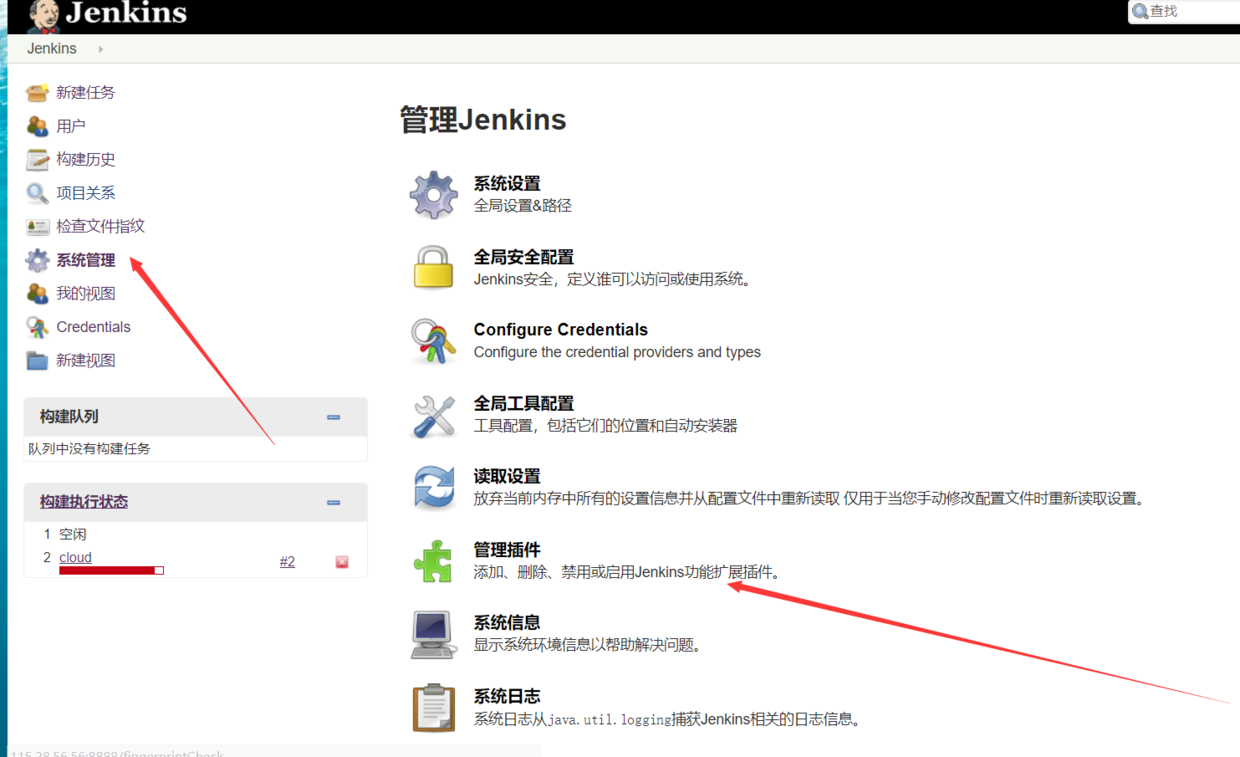Screen dimensions: 1240x757
Task: Click the 系统管理 gear icon
Action: 37,260
